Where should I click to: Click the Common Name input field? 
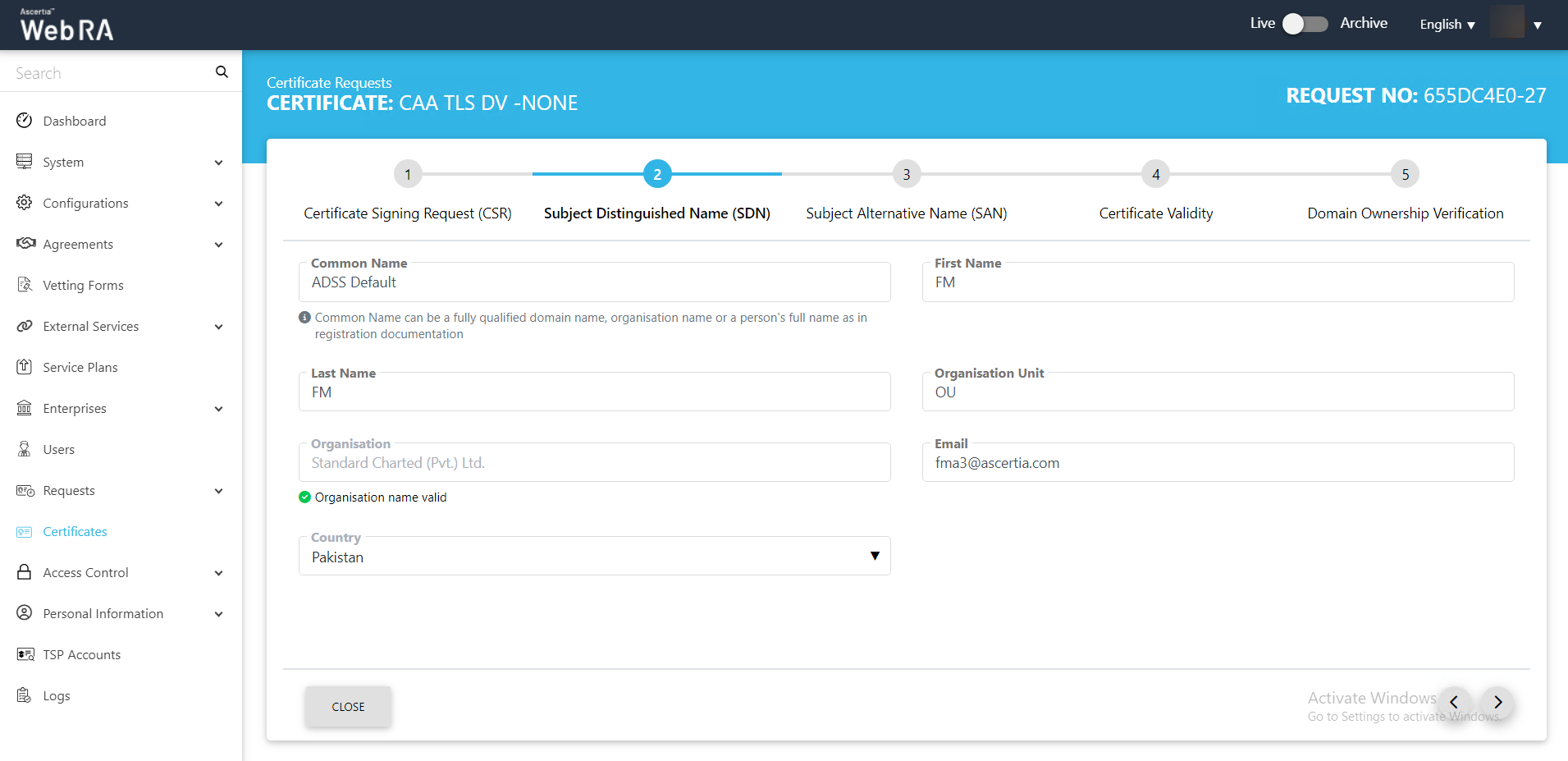tap(594, 282)
